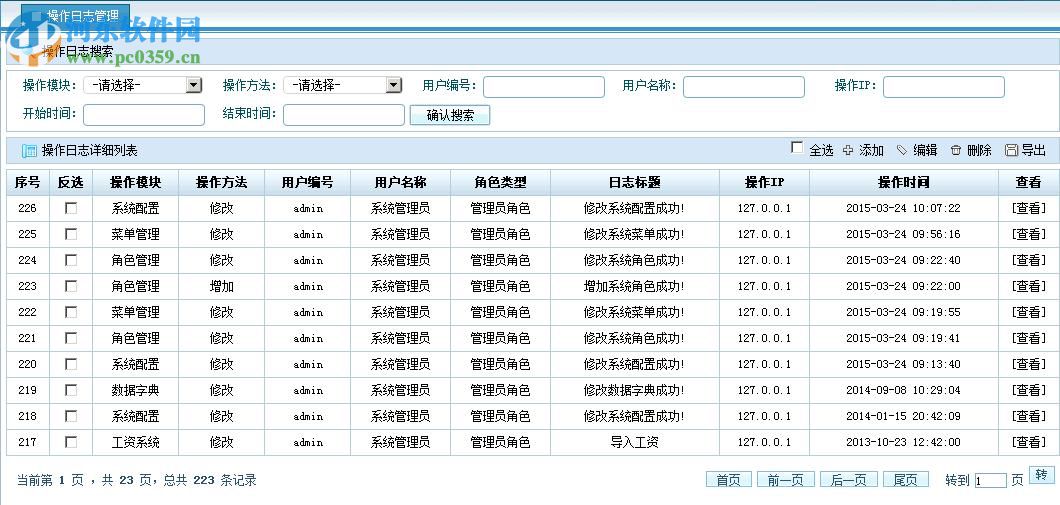Click the 操作时间 column header
This screenshot has height=505, width=1060.
pyautogui.click(x=903, y=183)
